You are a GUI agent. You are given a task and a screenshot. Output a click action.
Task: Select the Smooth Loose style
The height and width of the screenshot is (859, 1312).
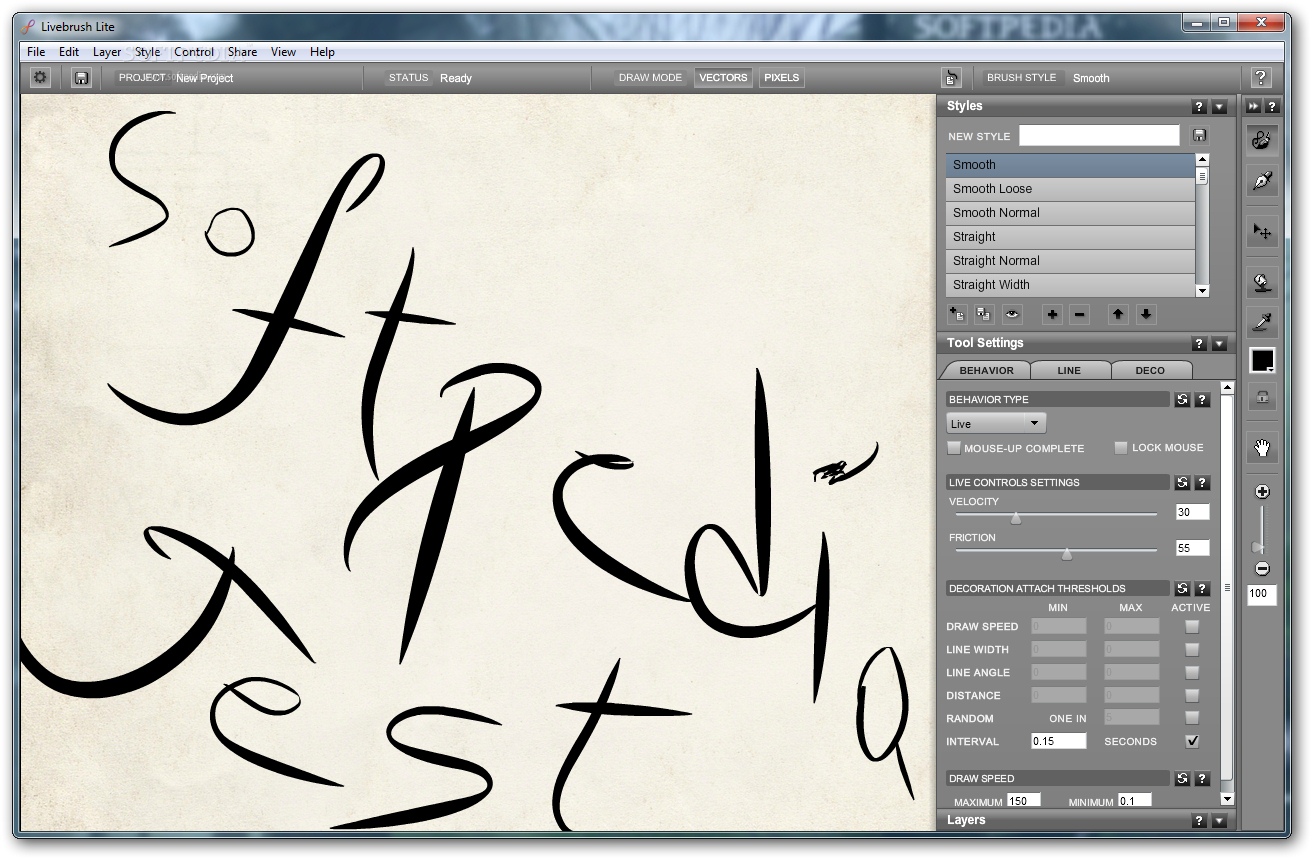click(x=1070, y=189)
